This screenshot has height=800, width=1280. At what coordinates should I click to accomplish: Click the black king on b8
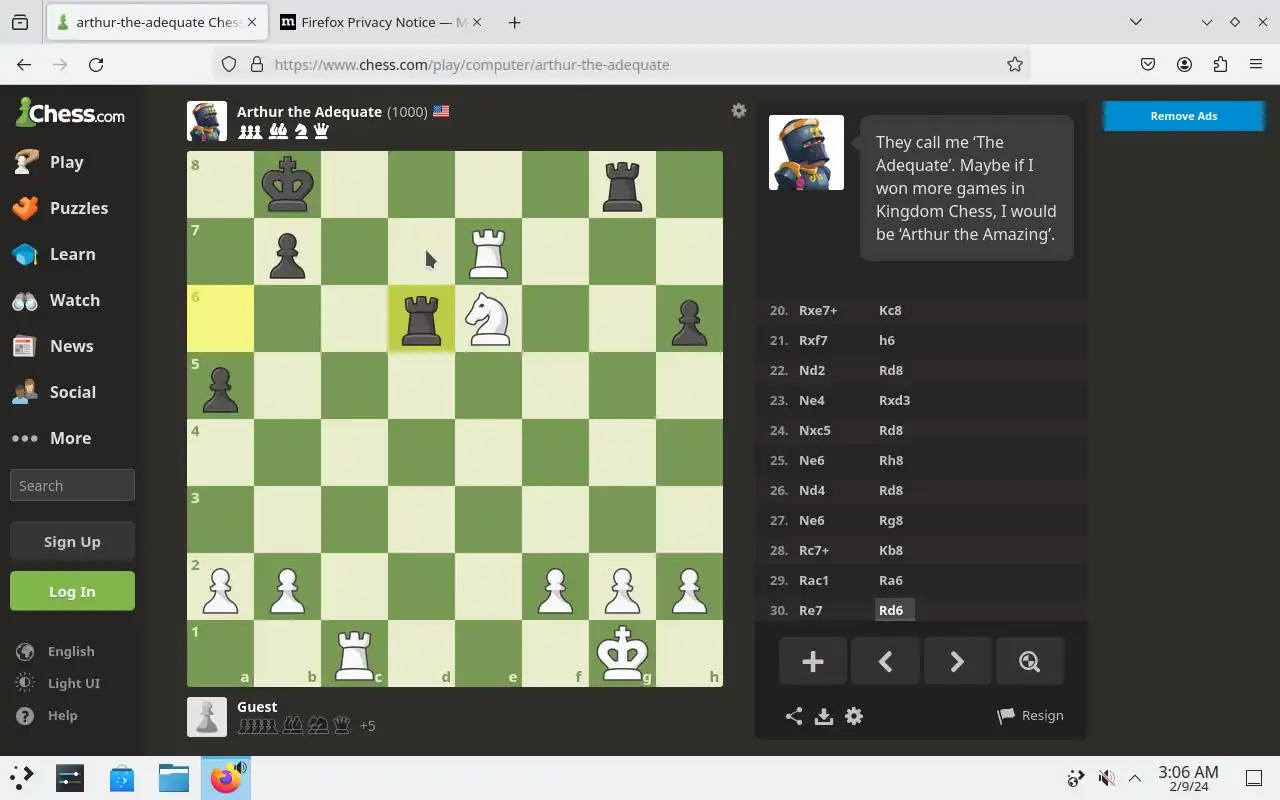click(x=287, y=184)
